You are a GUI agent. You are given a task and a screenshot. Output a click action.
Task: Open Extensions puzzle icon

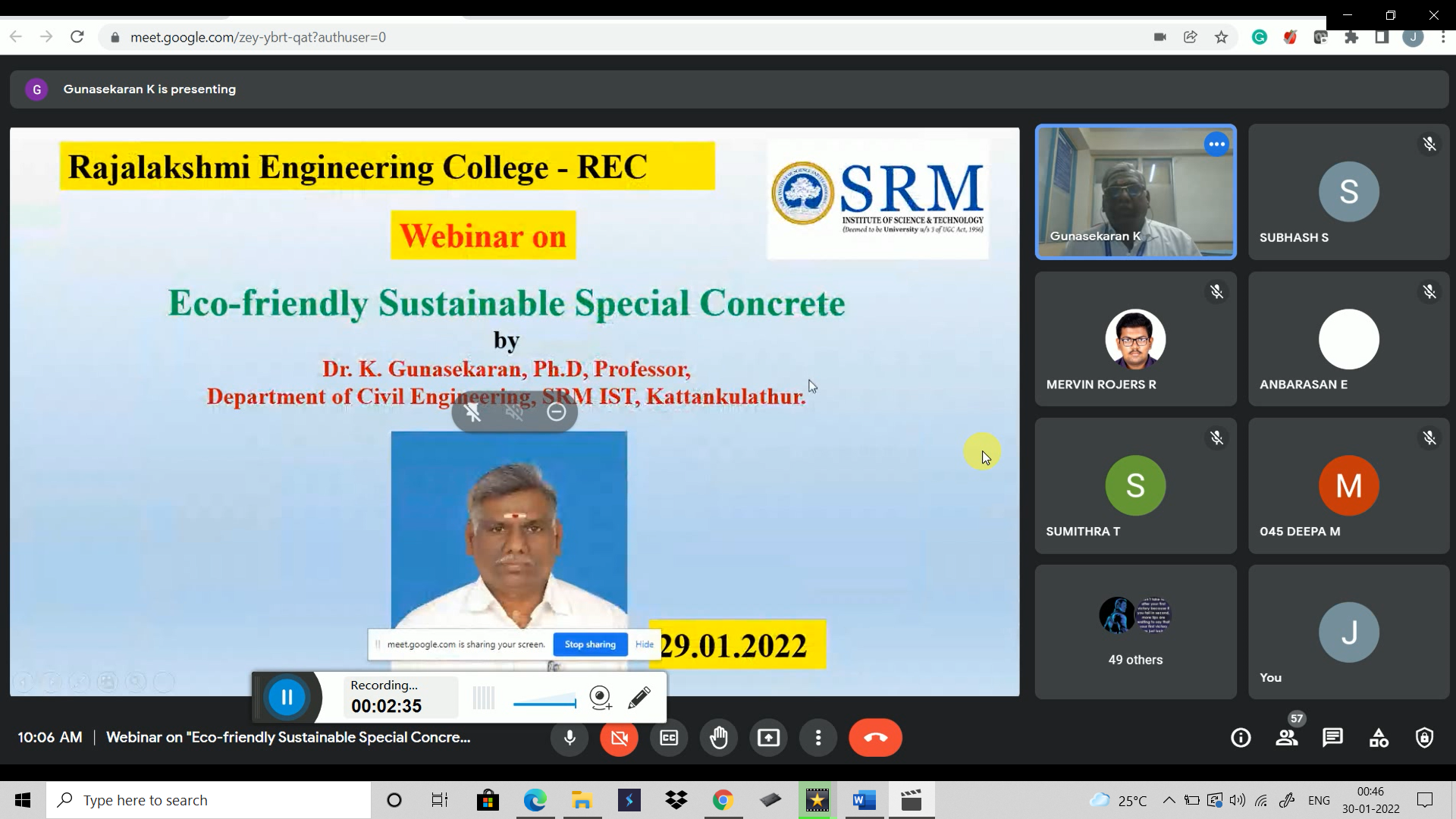tap(1351, 37)
